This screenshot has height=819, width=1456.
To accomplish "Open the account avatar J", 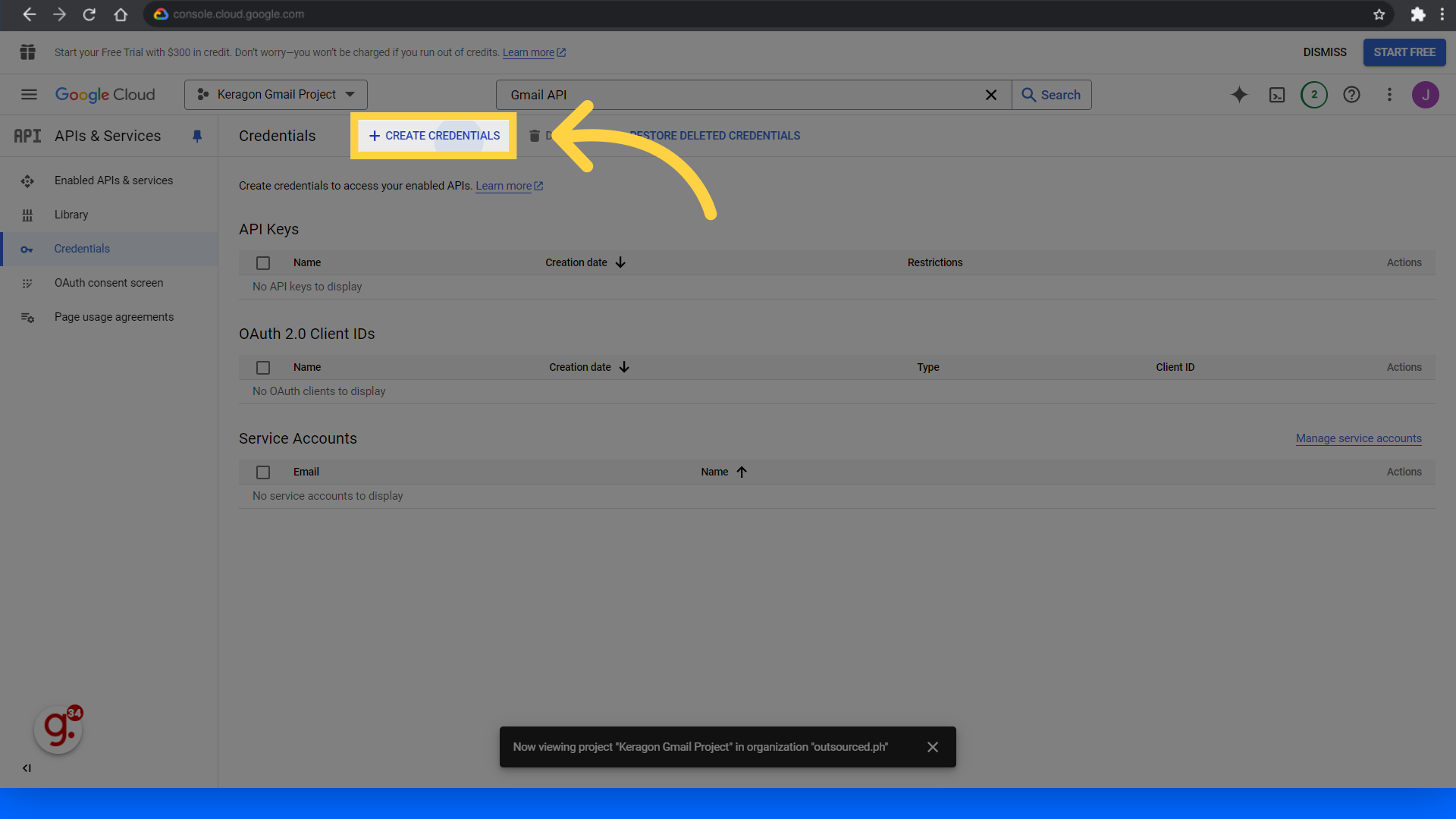I will click(x=1426, y=95).
